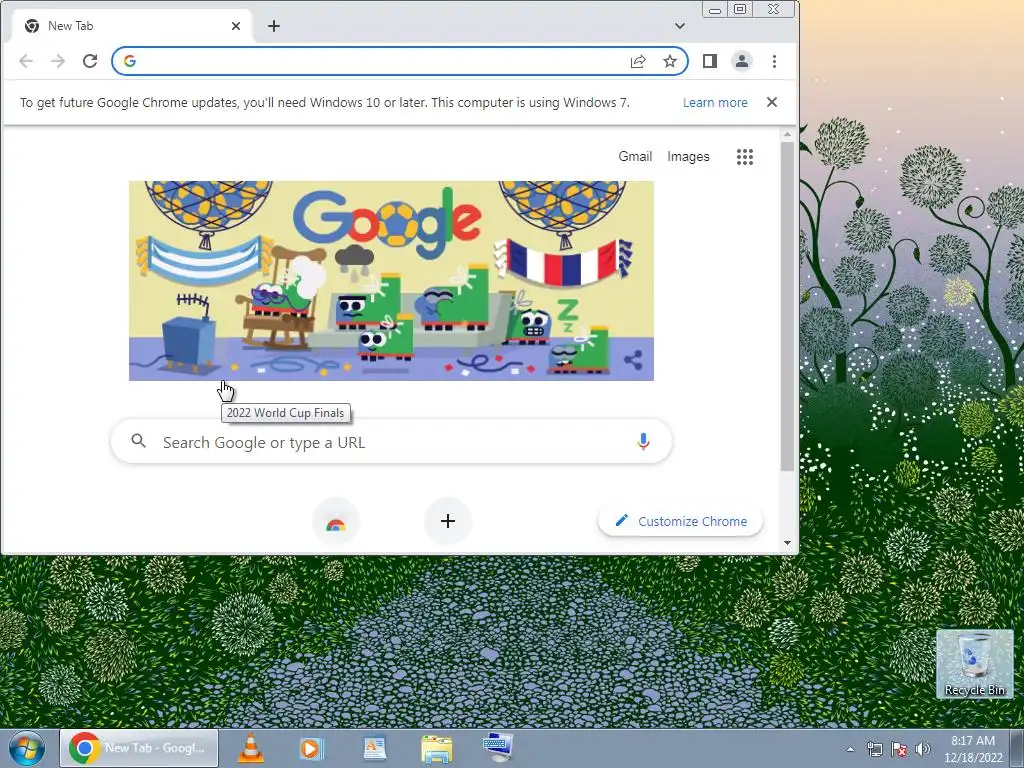Bookmark this tab with the star icon
1024x768 pixels.
click(x=670, y=61)
